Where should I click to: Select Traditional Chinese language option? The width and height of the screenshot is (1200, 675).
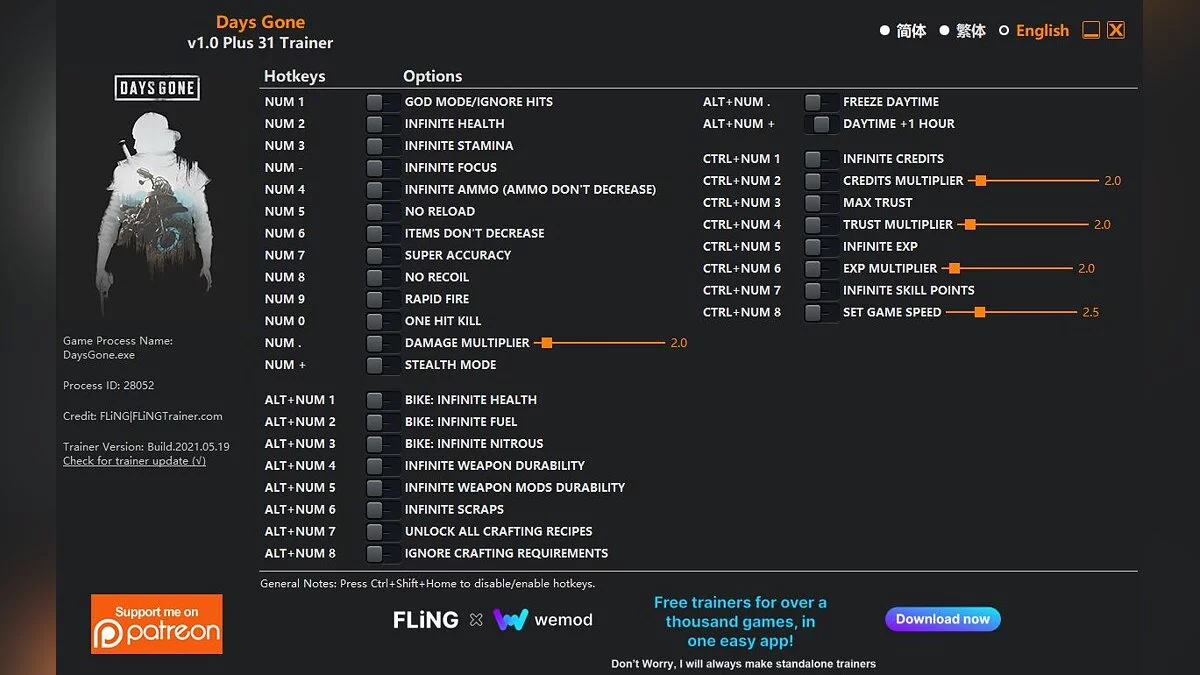click(963, 31)
